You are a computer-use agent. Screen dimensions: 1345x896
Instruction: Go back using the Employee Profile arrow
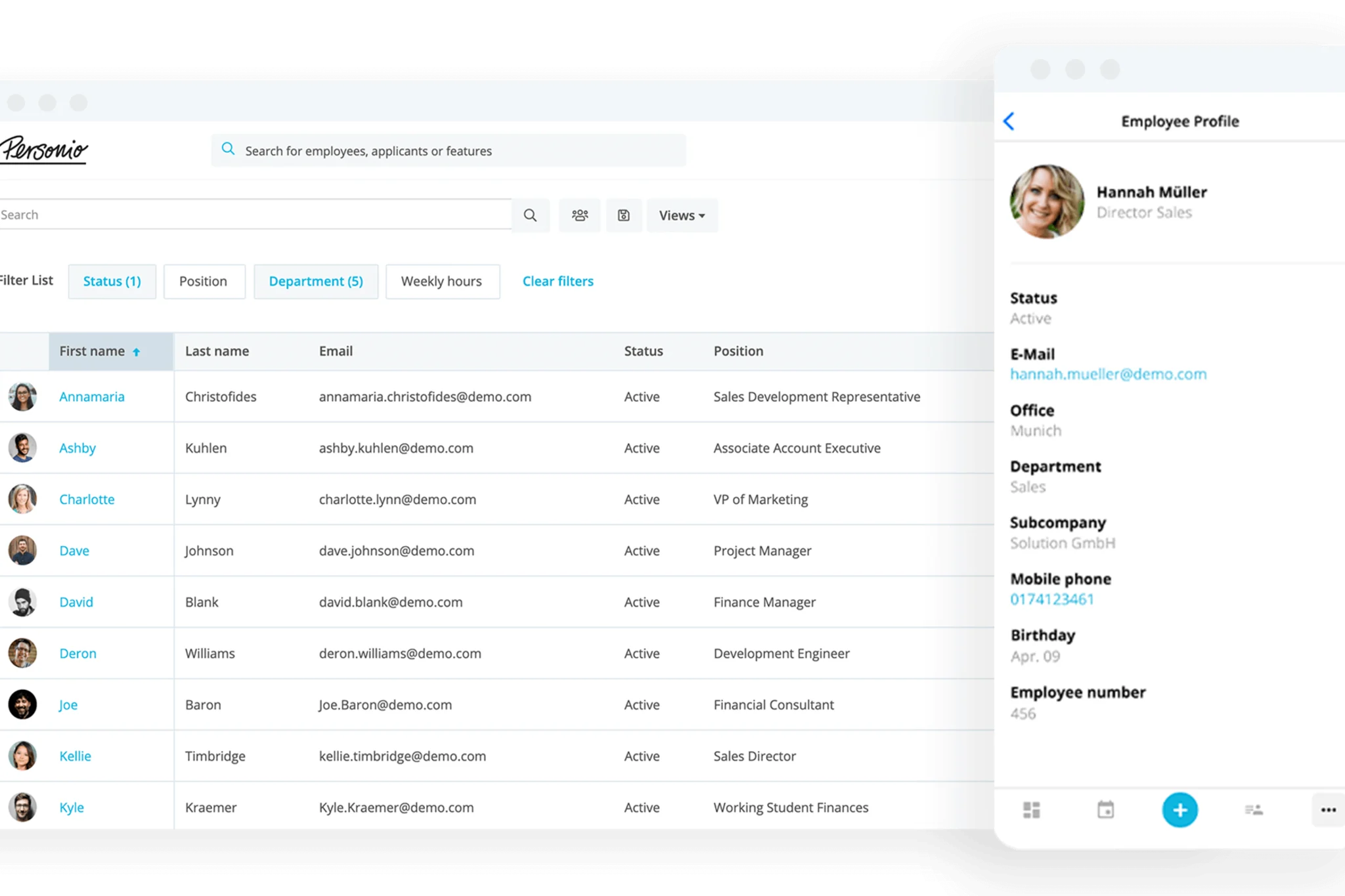(1009, 121)
